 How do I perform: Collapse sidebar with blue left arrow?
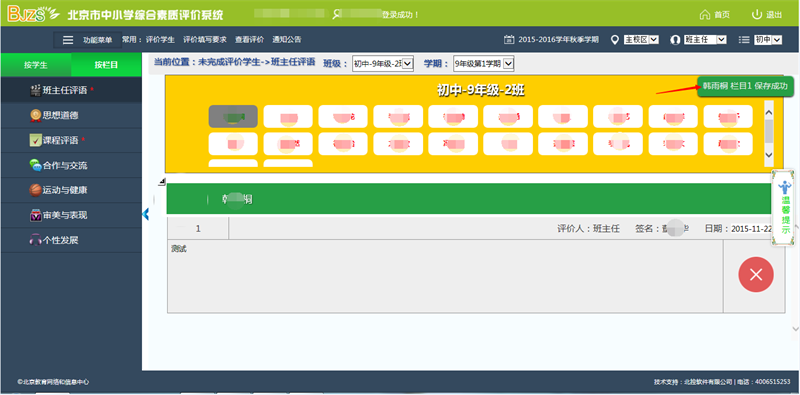point(146,214)
